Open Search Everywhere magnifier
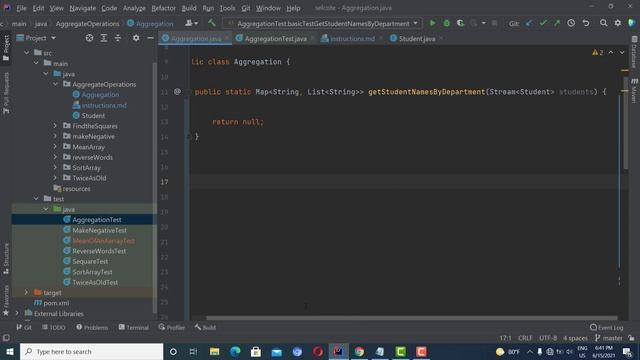 click(x=603, y=23)
